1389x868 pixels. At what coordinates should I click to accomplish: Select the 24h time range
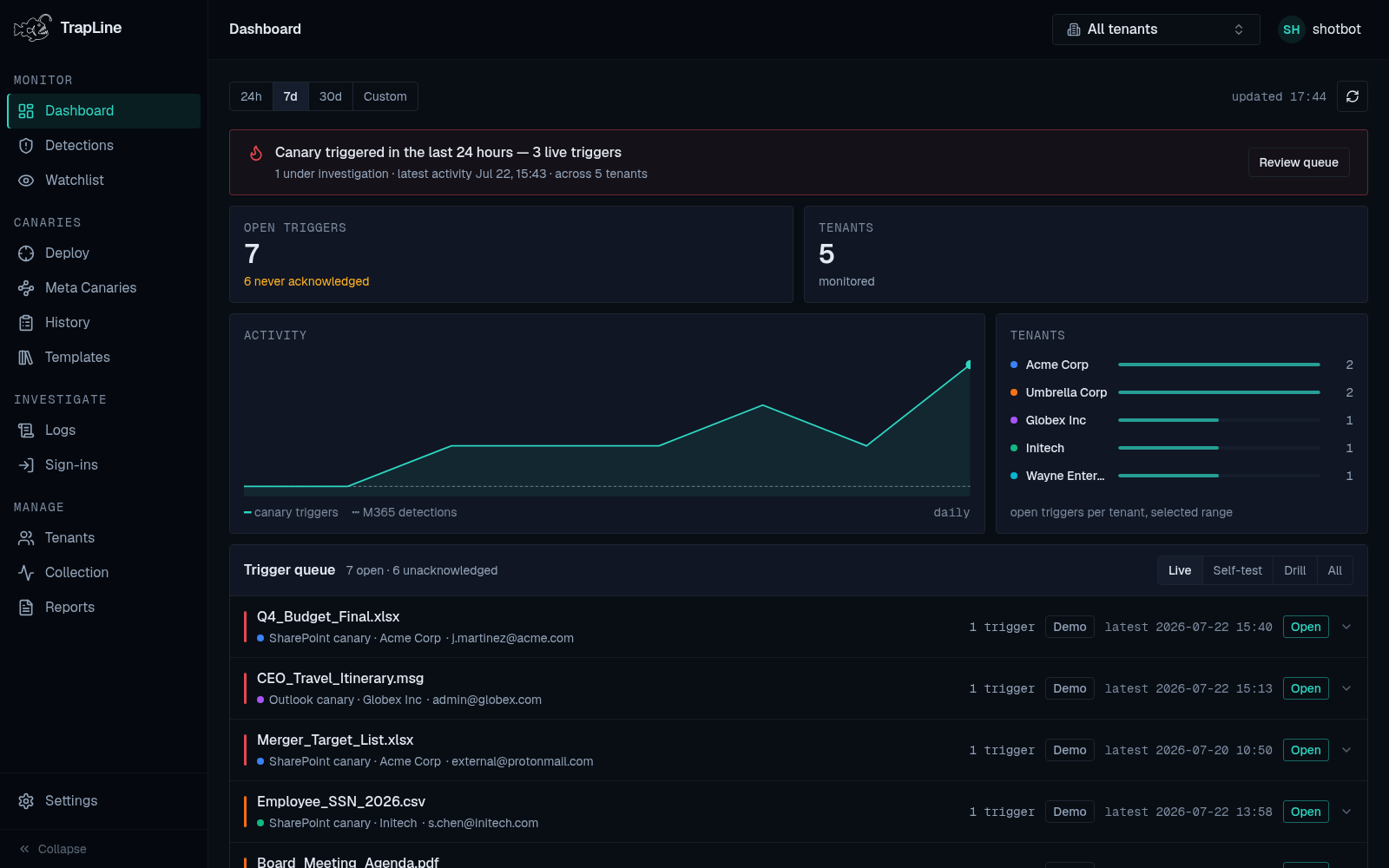coord(251,96)
